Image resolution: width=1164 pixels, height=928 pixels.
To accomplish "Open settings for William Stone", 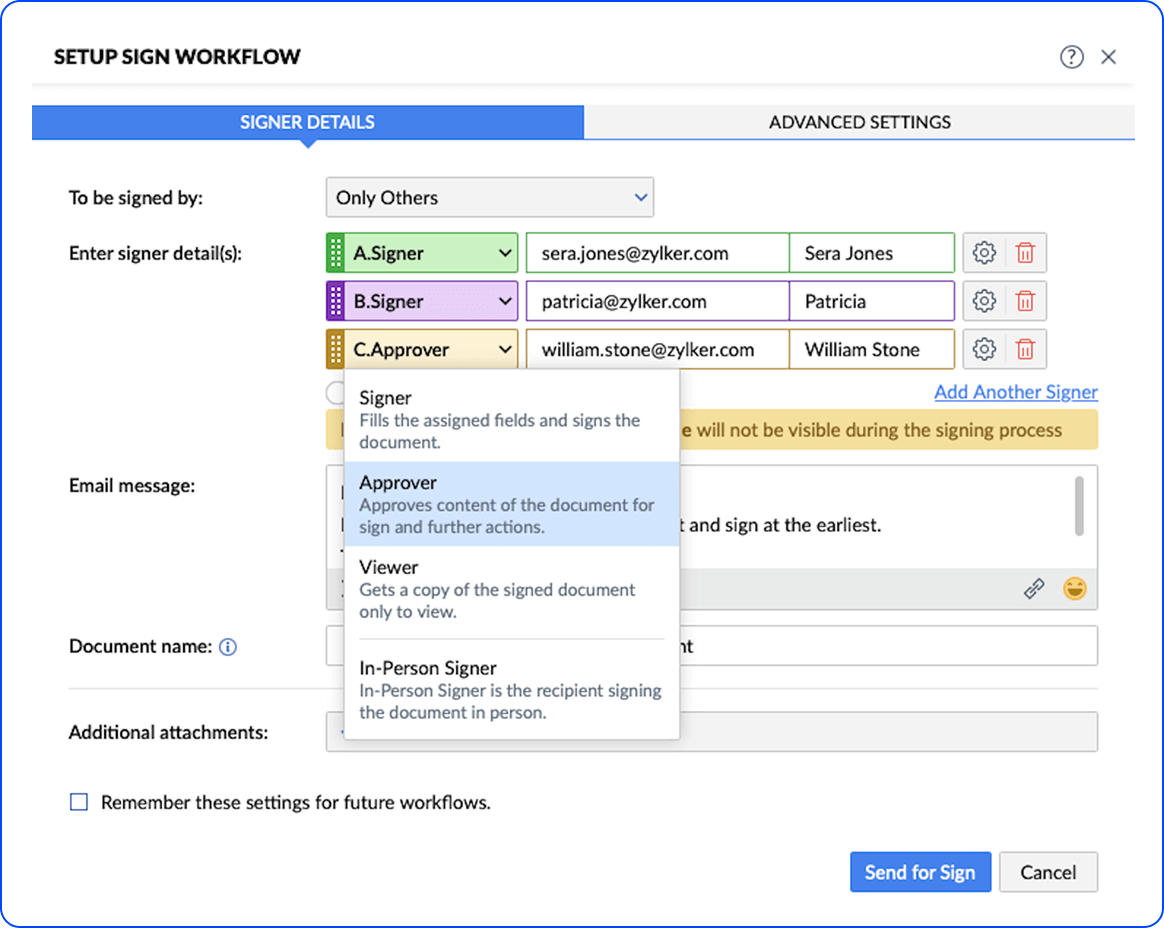I will tap(984, 349).
